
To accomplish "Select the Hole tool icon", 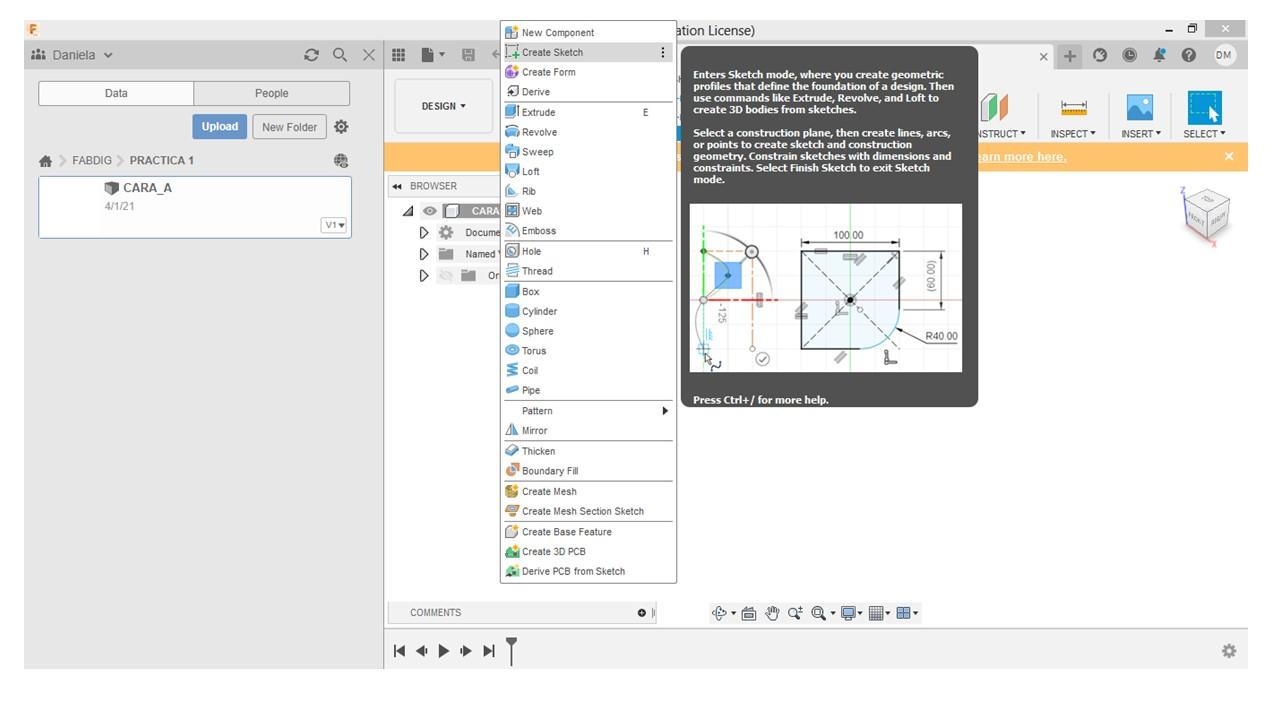I will pyautogui.click(x=512, y=251).
